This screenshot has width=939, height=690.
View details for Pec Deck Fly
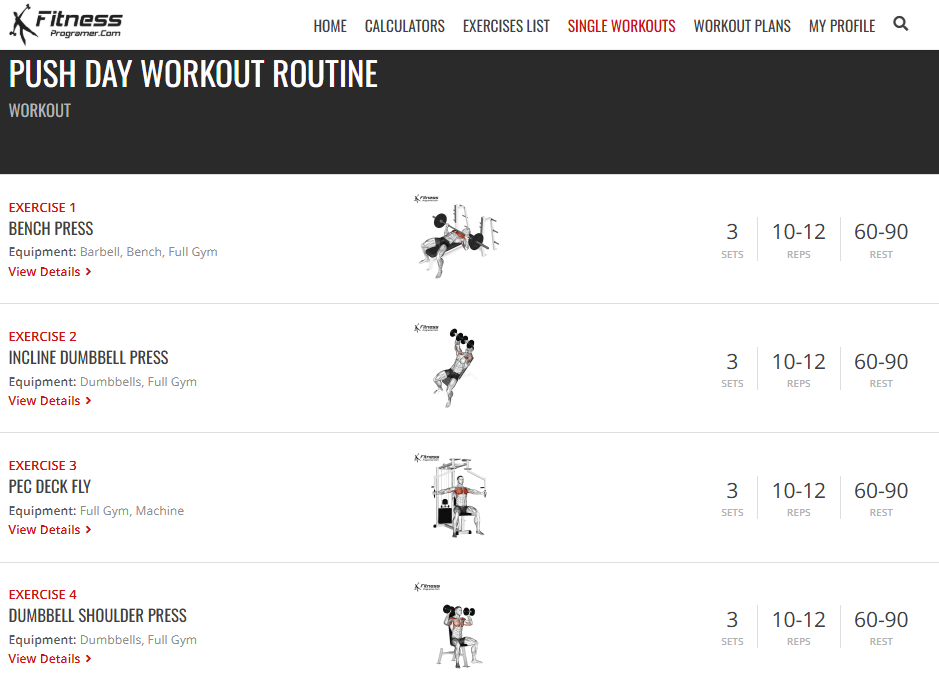pyautogui.click(x=49, y=529)
